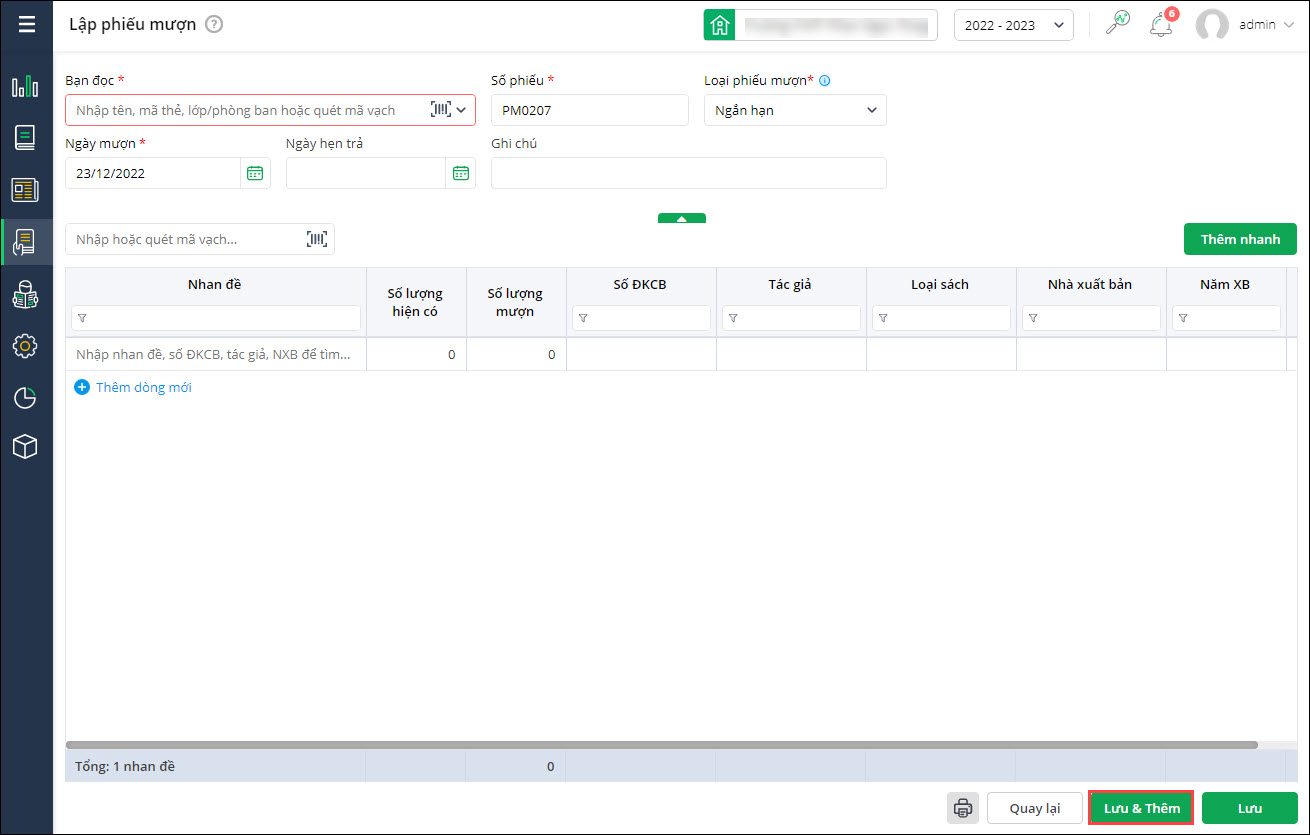
Task: Open the bar chart dashboard in sidebar
Action: click(25, 86)
